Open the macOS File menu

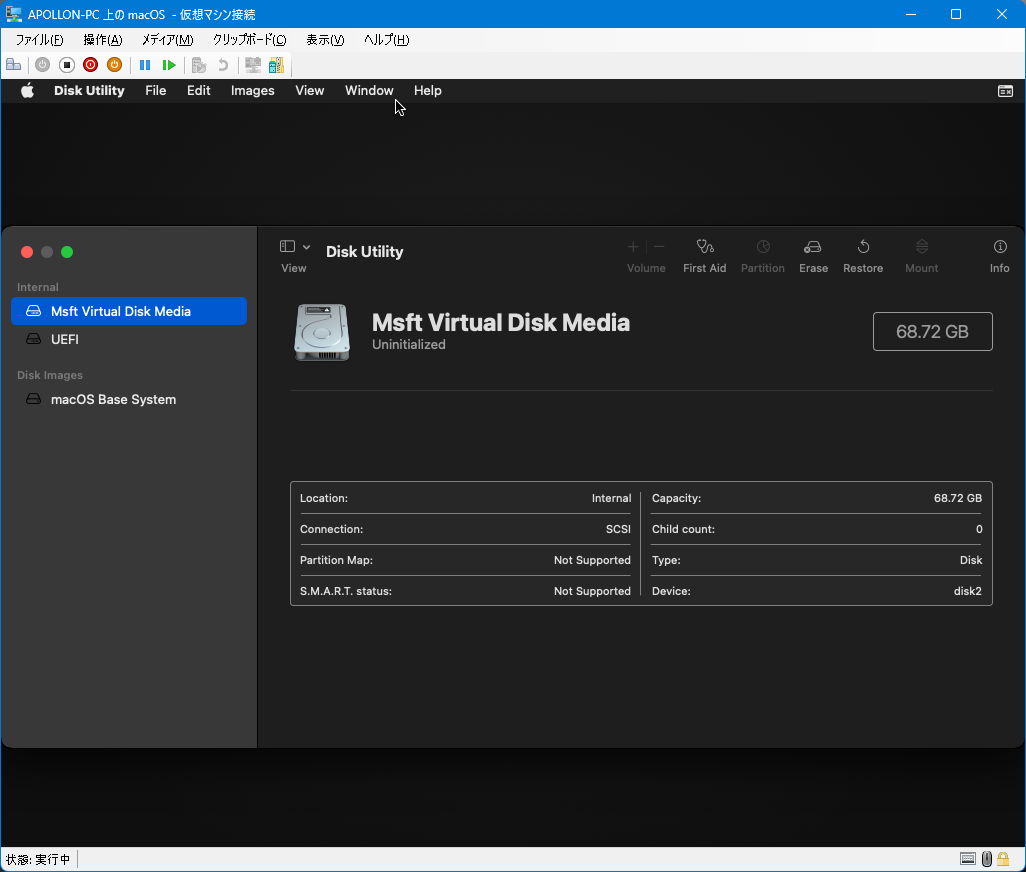point(156,91)
